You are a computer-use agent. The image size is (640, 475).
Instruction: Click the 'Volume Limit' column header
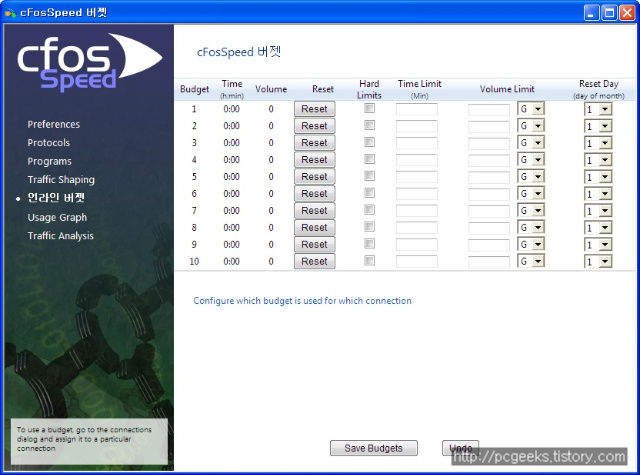[x=507, y=89]
